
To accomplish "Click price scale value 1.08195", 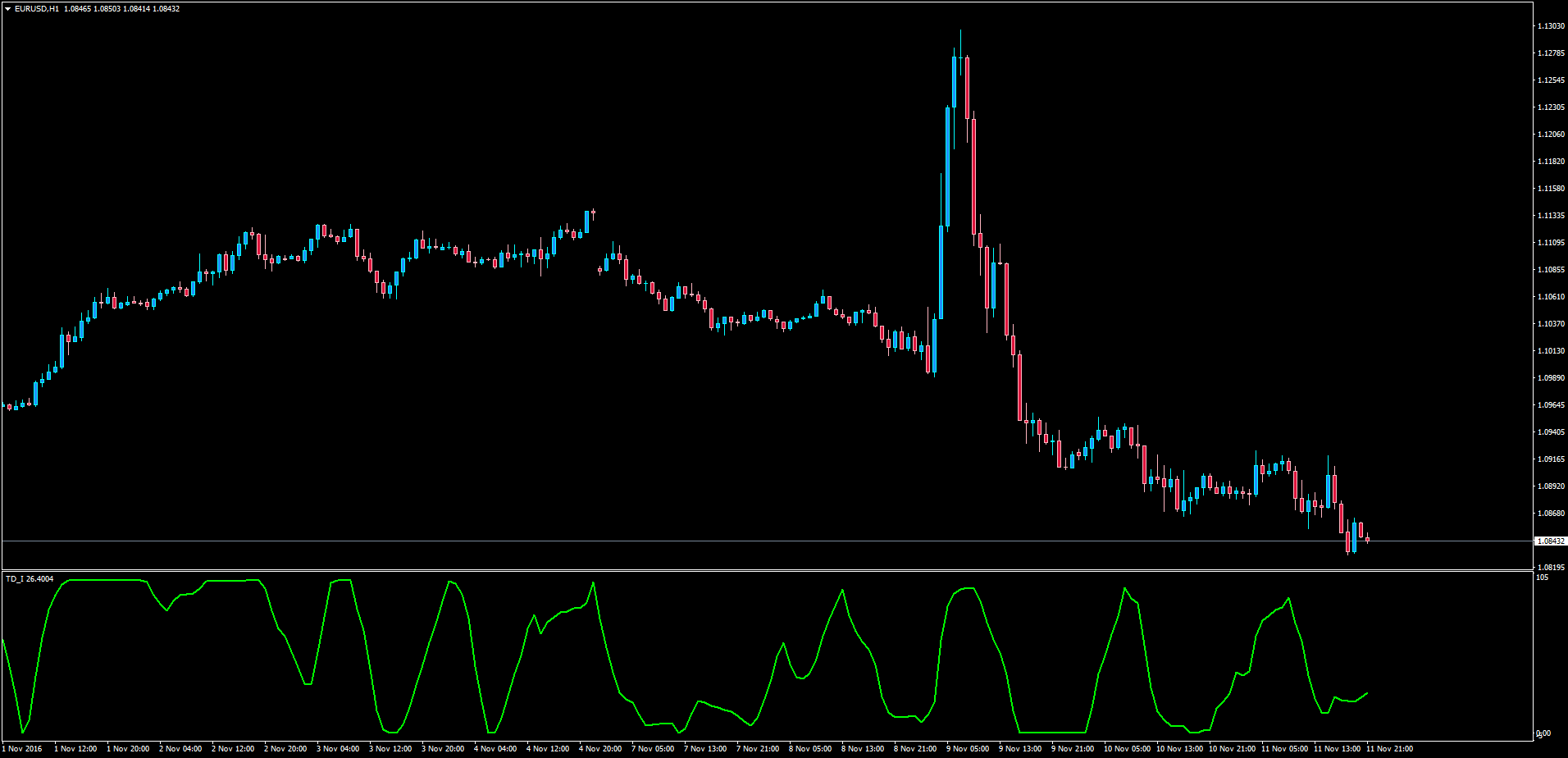I will tap(1552, 568).
